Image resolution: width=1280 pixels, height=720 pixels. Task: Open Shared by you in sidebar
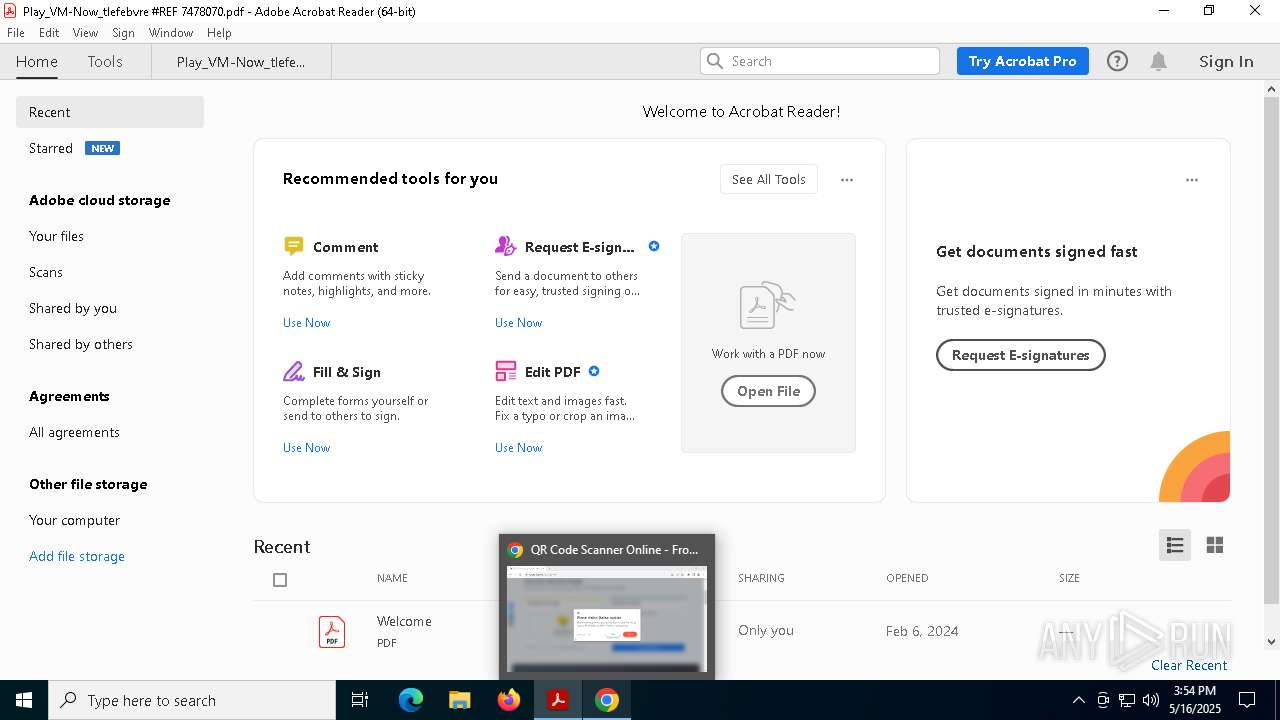click(x=73, y=308)
